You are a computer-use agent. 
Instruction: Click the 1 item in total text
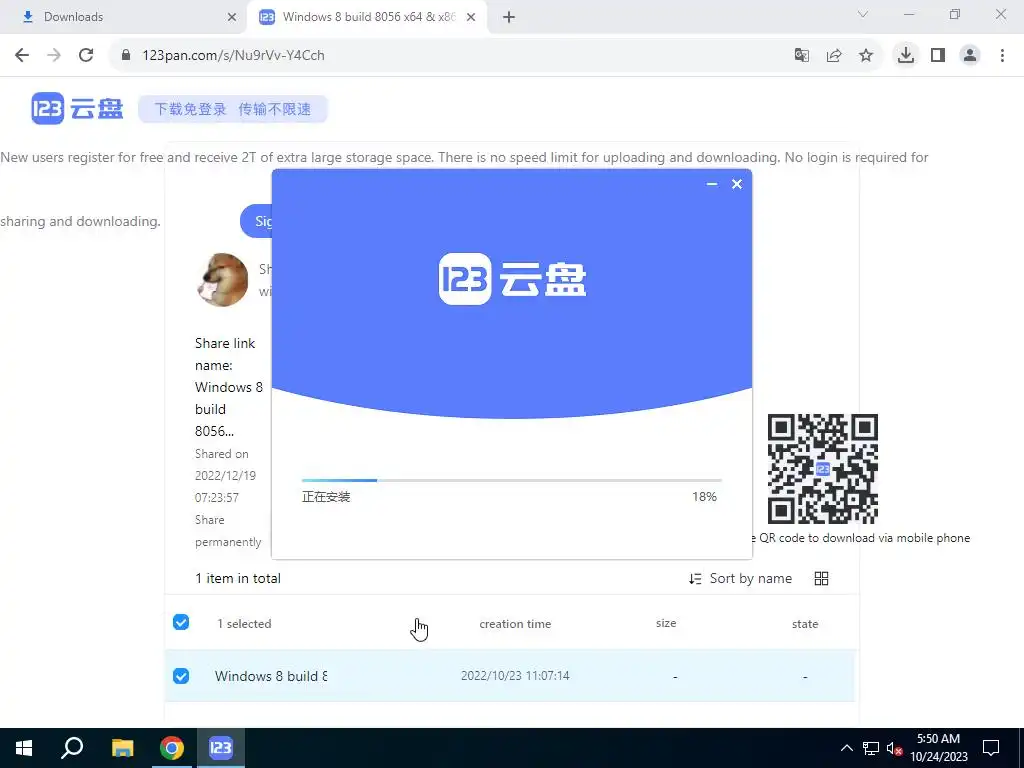pyautogui.click(x=238, y=578)
